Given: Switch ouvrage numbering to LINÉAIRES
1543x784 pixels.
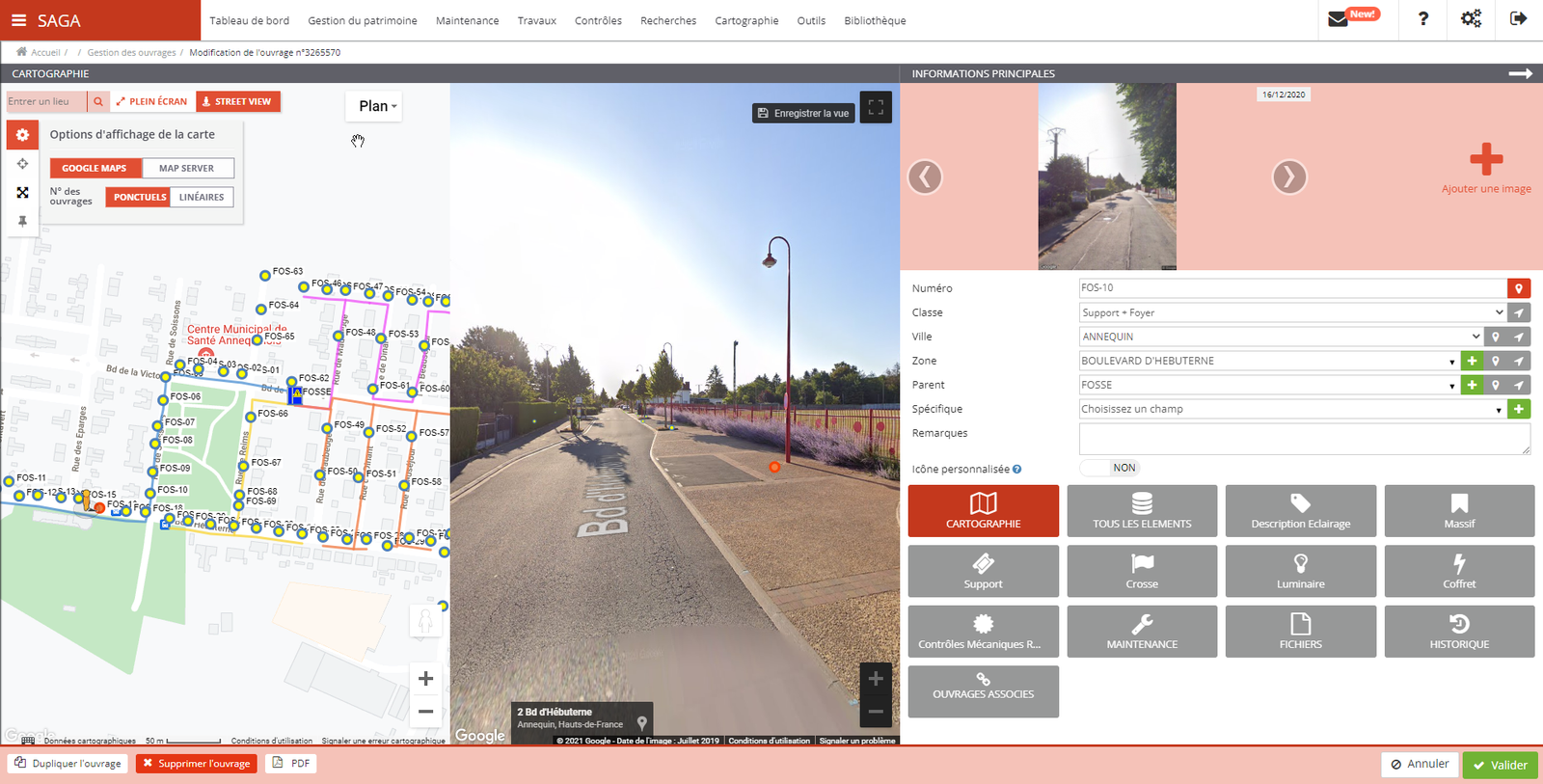Looking at the screenshot, I should click(202, 197).
